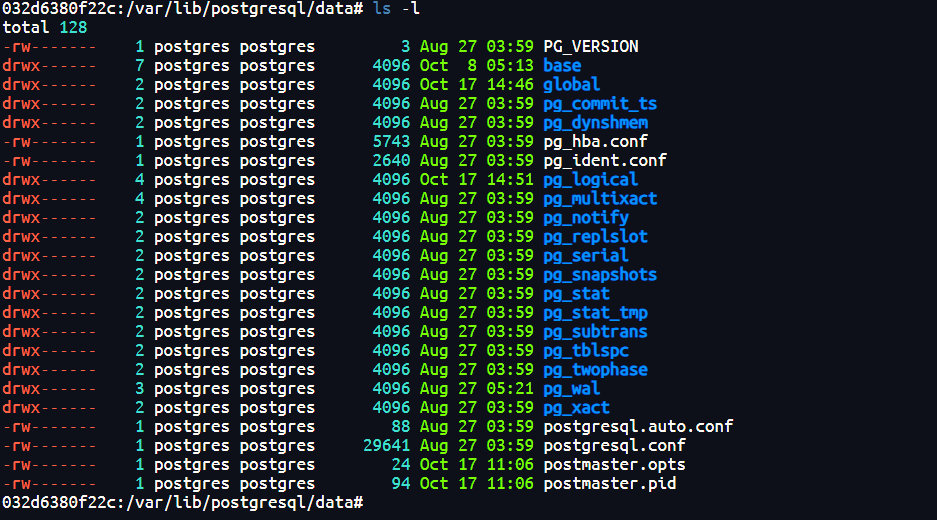The image size is (937, 520).
Task: Select the pg_xact directory name
Action: tap(576, 408)
